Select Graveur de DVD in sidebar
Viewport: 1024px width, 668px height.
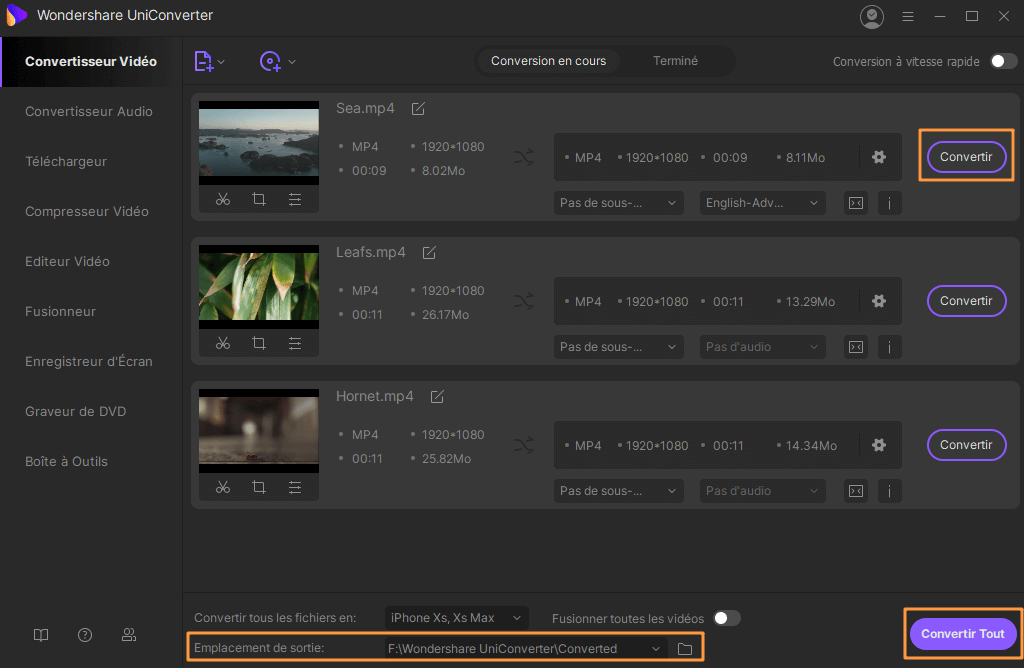coord(75,411)
